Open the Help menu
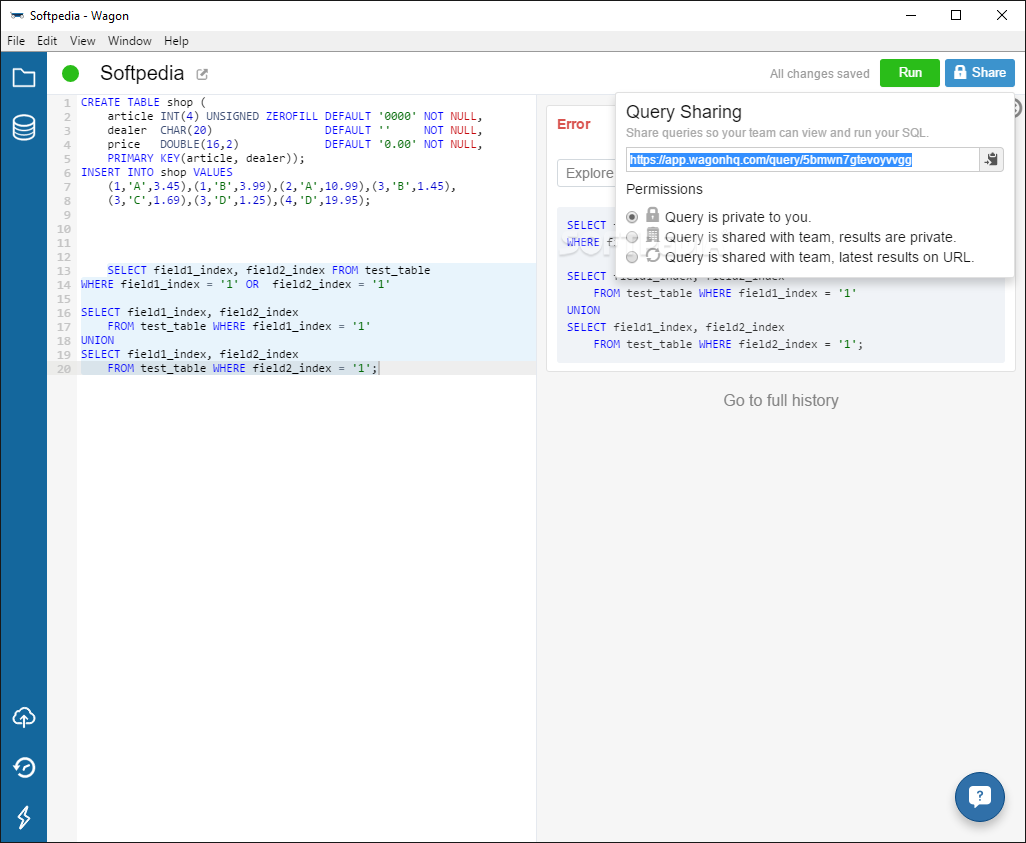The height and width of the screenshot is (843, 1026). [176, 41]
